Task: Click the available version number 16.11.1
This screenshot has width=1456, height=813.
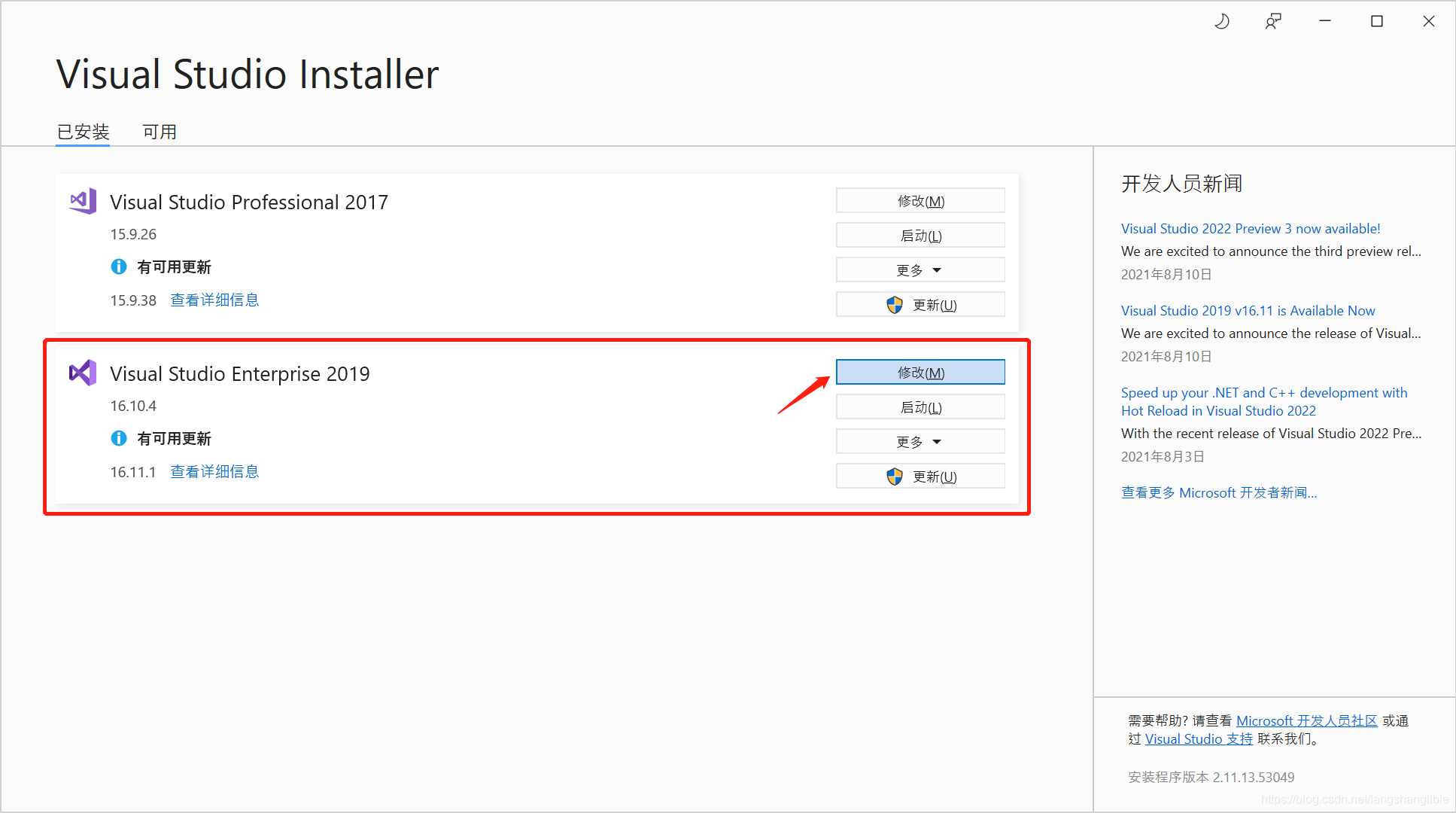Action: (133, 472)
